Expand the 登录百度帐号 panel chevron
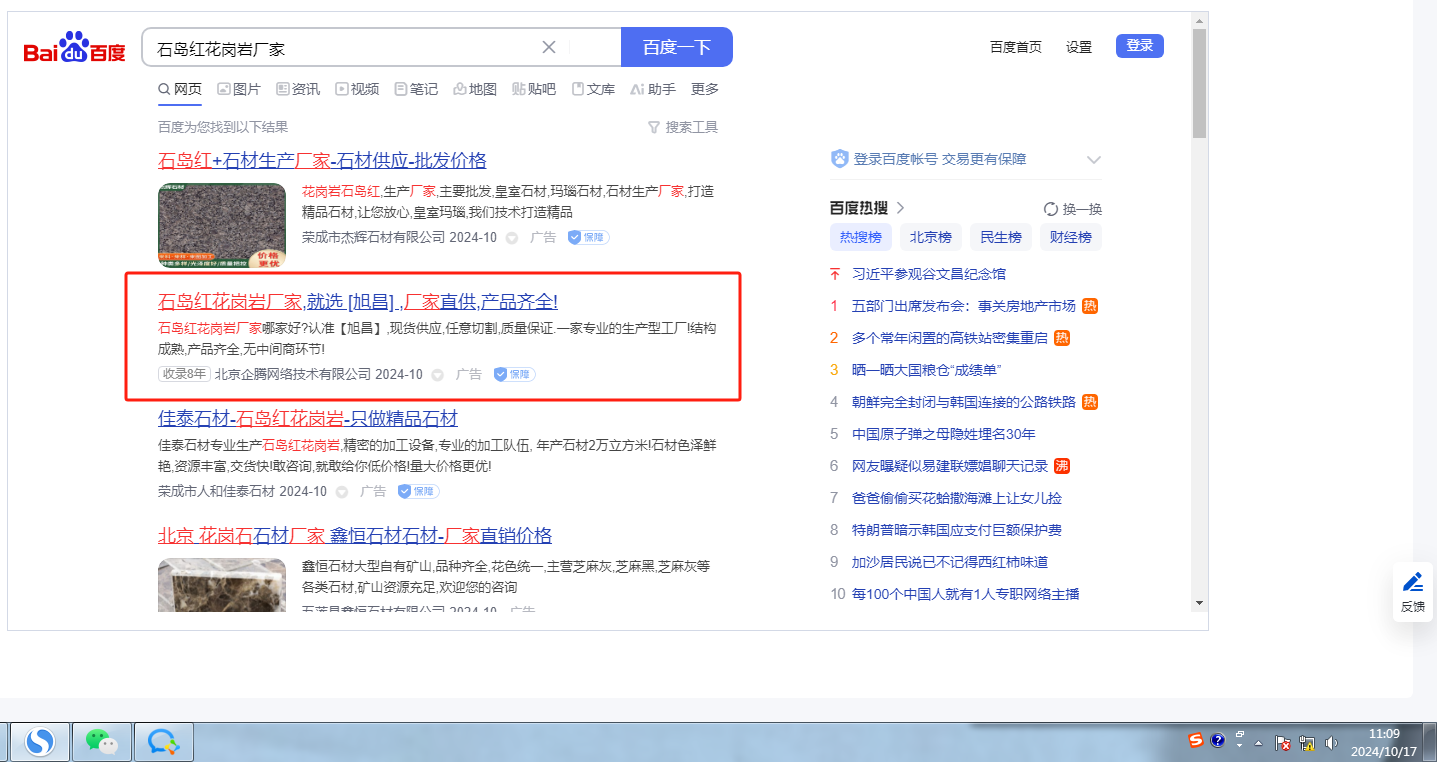The height and width of the screenshot is (762, 1437). click(x=1093, y=160)
